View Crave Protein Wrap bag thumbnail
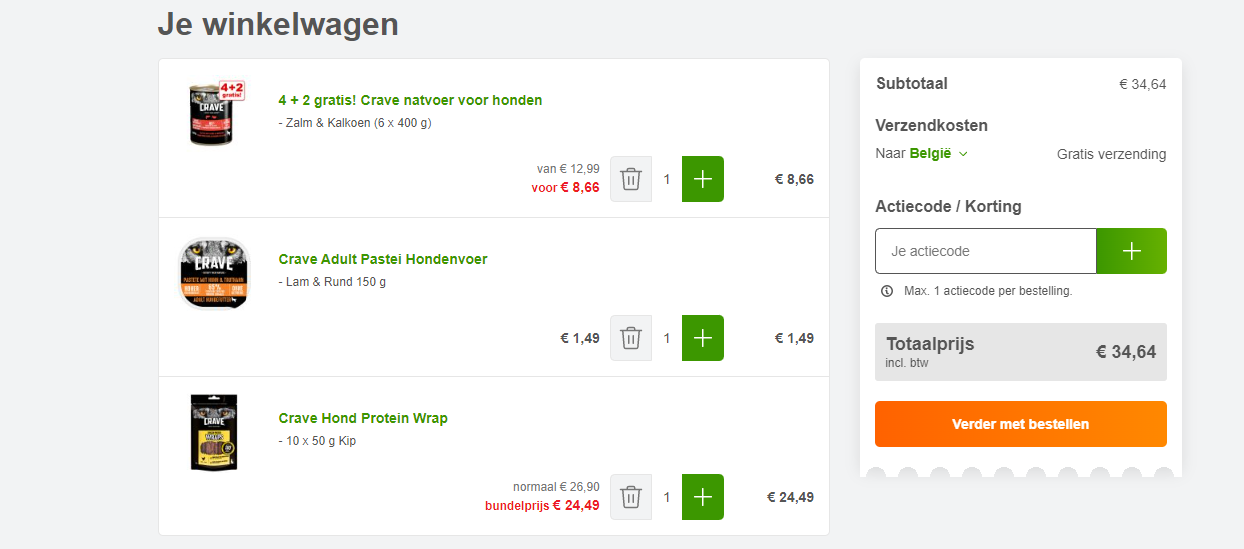This screenshot has width=1244, height=549. click(x=213, y=432)
